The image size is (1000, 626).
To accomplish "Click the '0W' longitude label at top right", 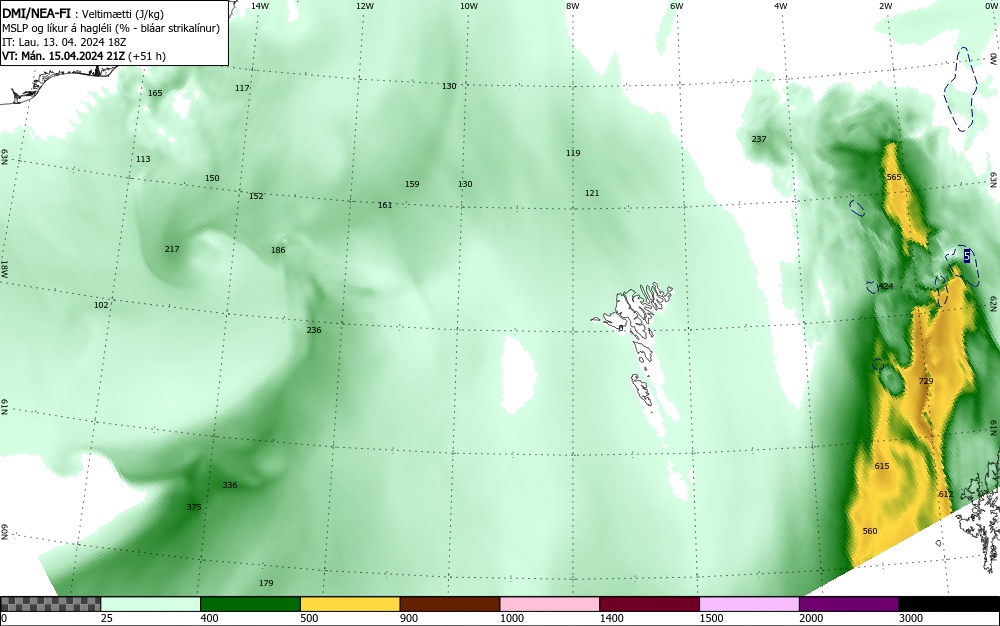I will [x=990, y=6].
